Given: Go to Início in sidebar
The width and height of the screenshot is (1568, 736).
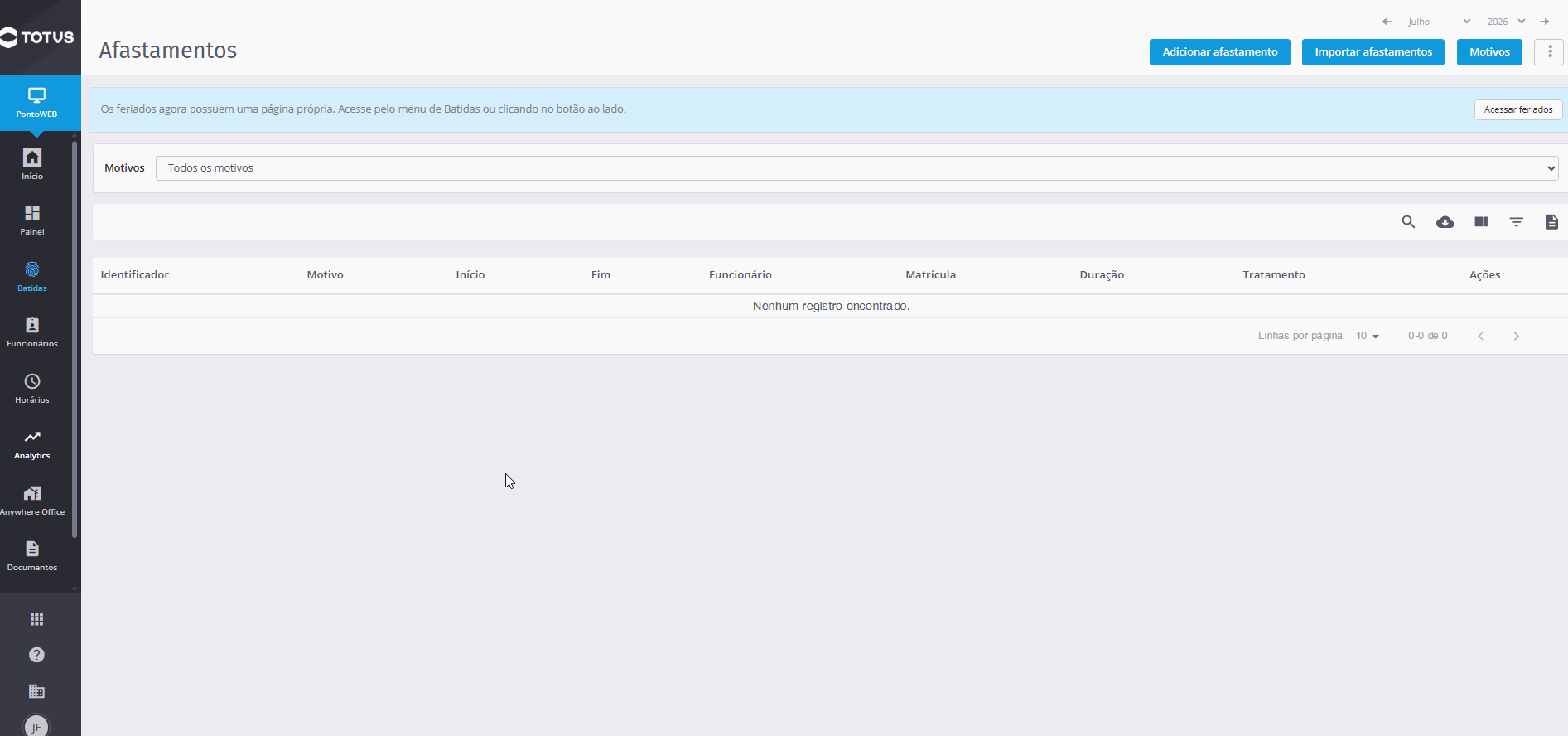Looking at the screenshot, I should (32, 164).
